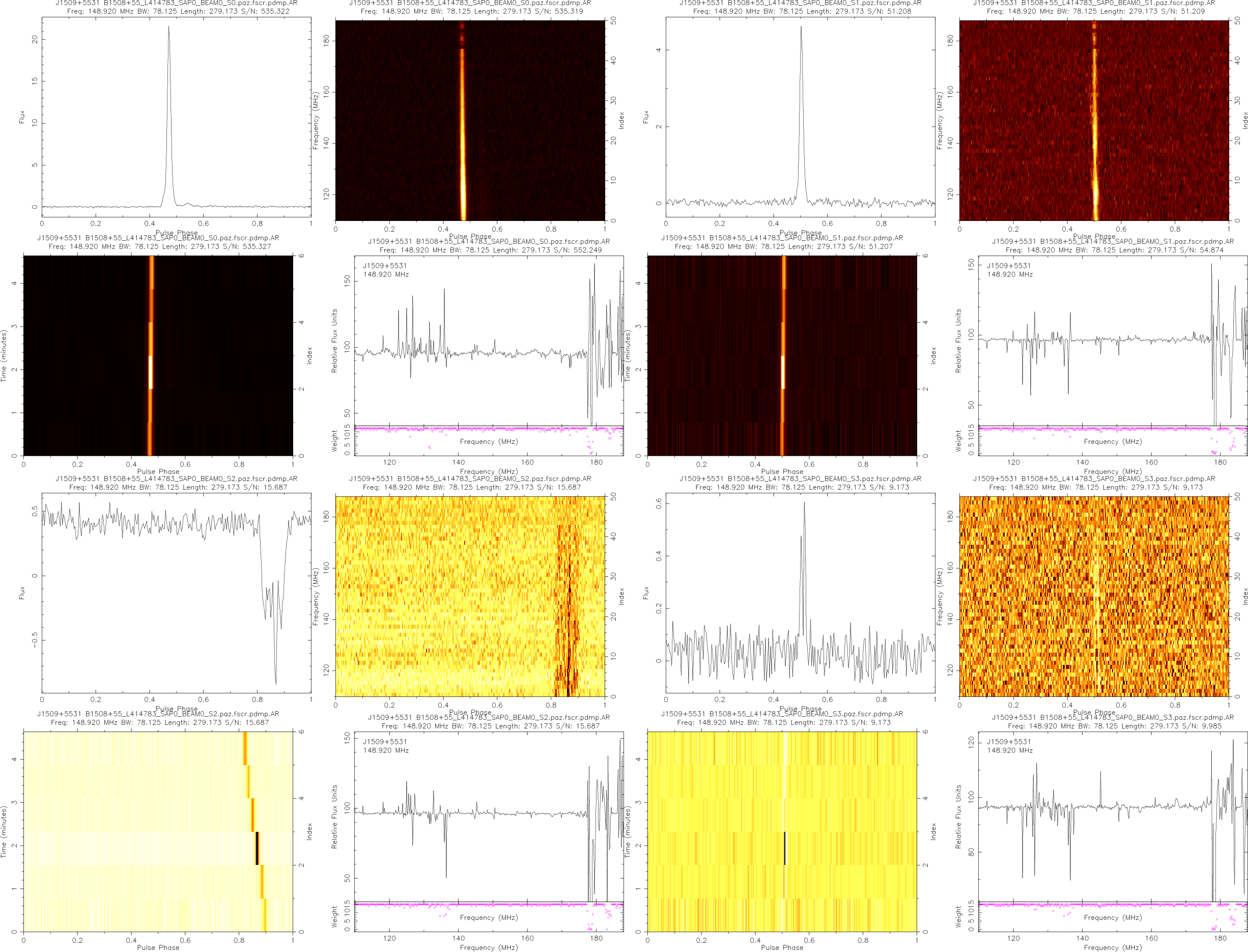Viewport: 1248px width, 952px height.
Task: Click the S0 frequency versus phase heatmap
Action: 470,120
